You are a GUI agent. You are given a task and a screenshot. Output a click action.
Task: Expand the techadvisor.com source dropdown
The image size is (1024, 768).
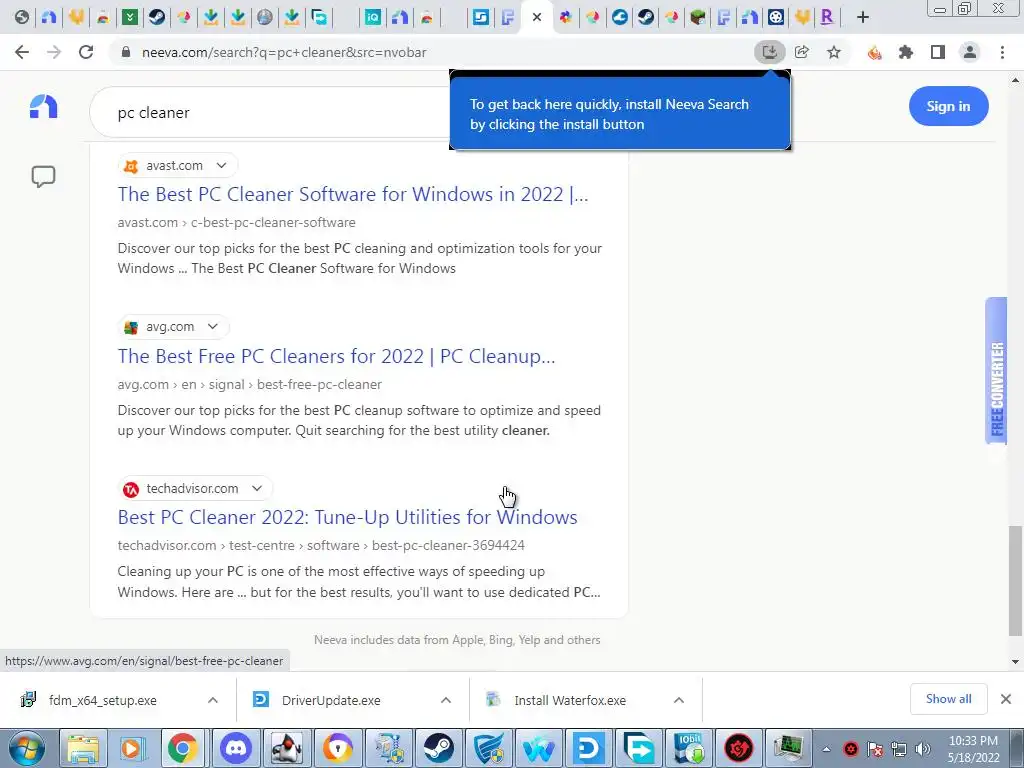257,488
